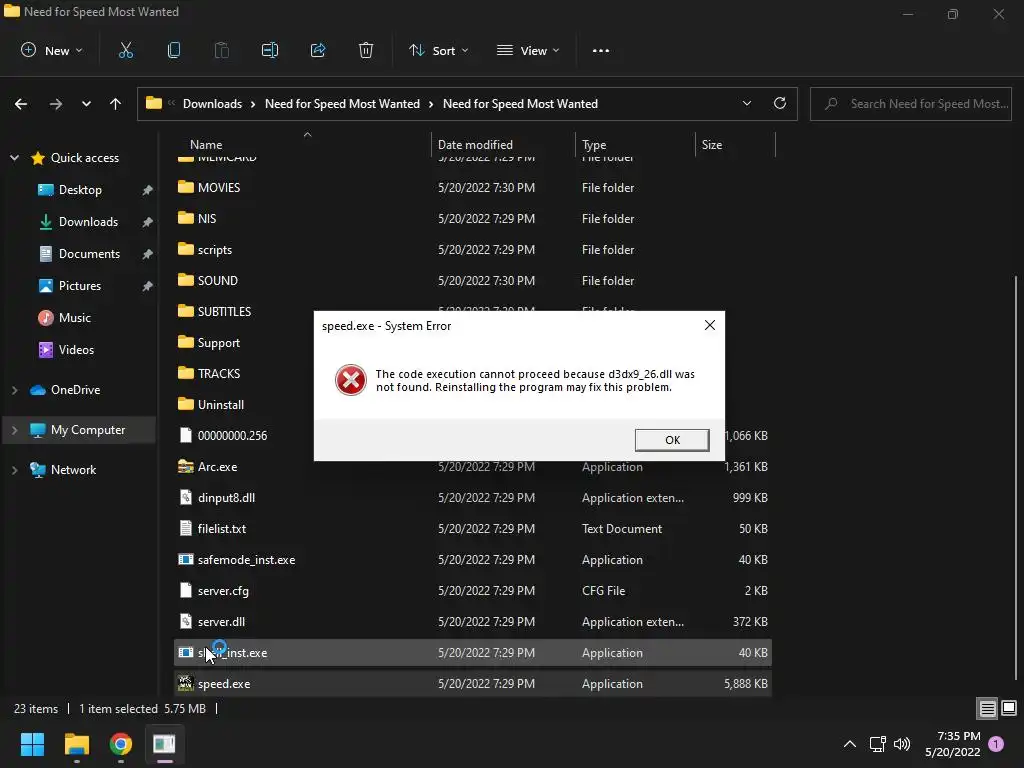Sort by Name column header

206,145
